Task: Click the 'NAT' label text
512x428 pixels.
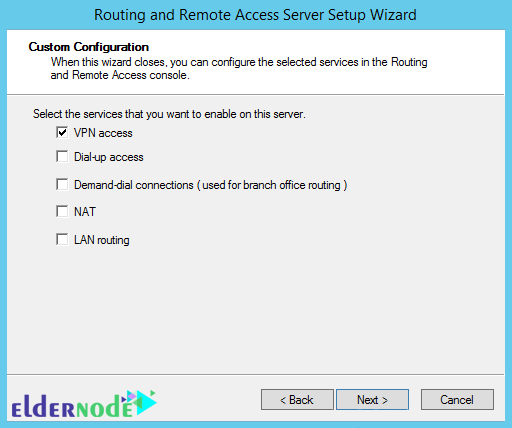Action: tap(85, 212)
